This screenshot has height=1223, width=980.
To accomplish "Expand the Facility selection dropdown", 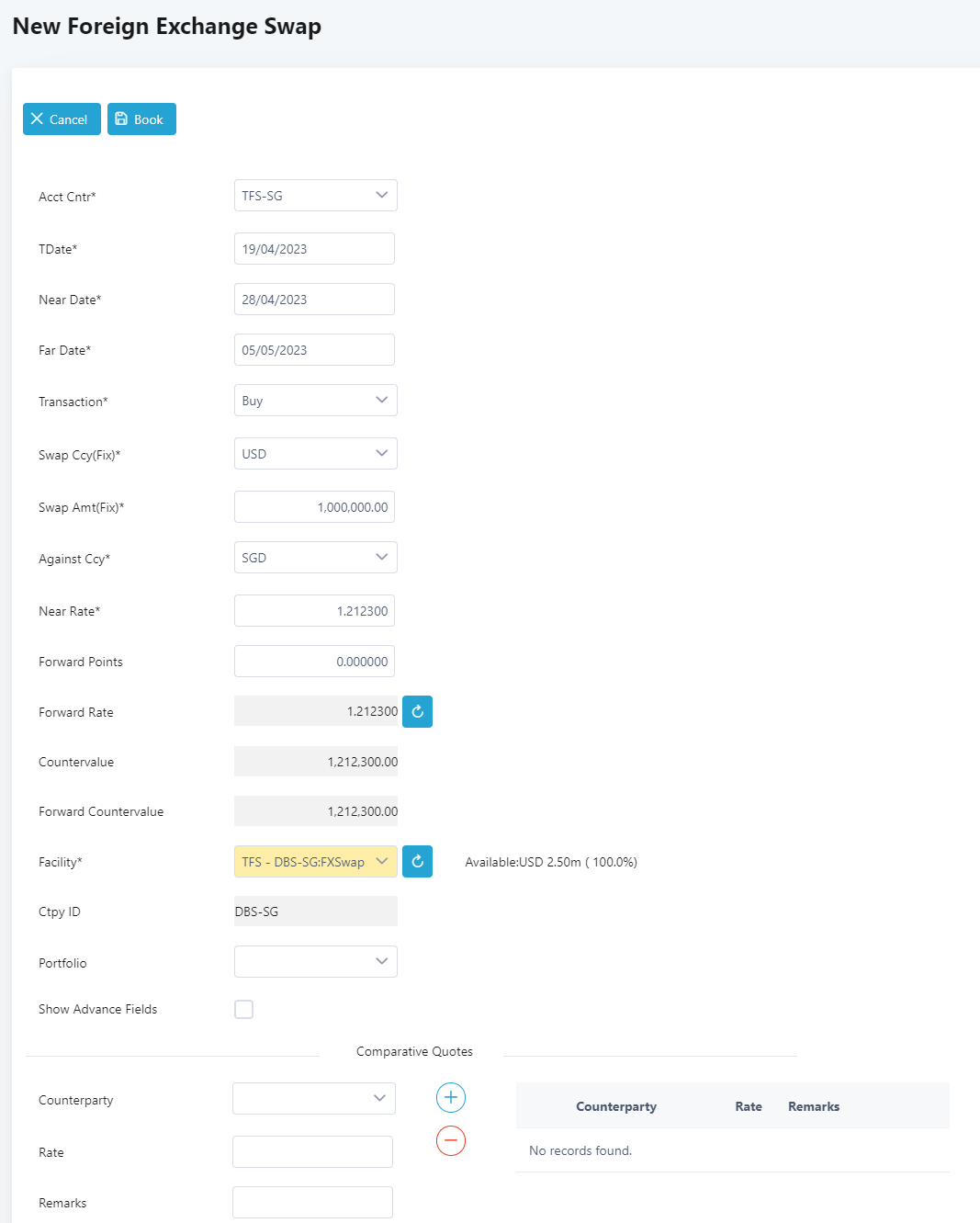I will pyautogui.click(x=315, y=862).
